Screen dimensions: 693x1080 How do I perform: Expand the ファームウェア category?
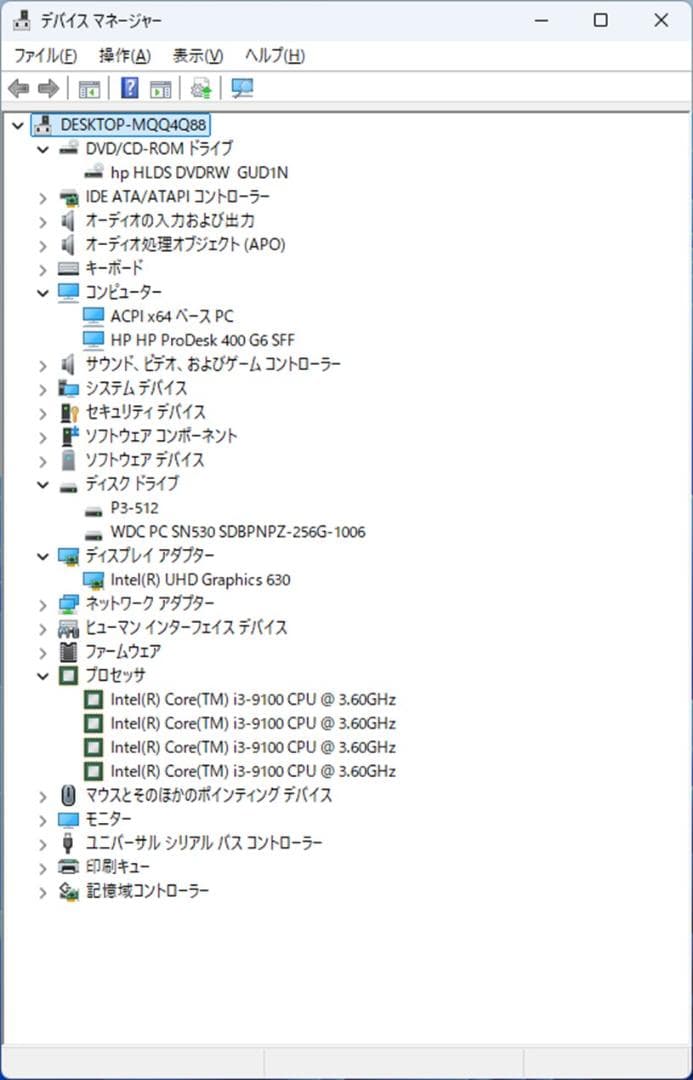coord(43,652)
